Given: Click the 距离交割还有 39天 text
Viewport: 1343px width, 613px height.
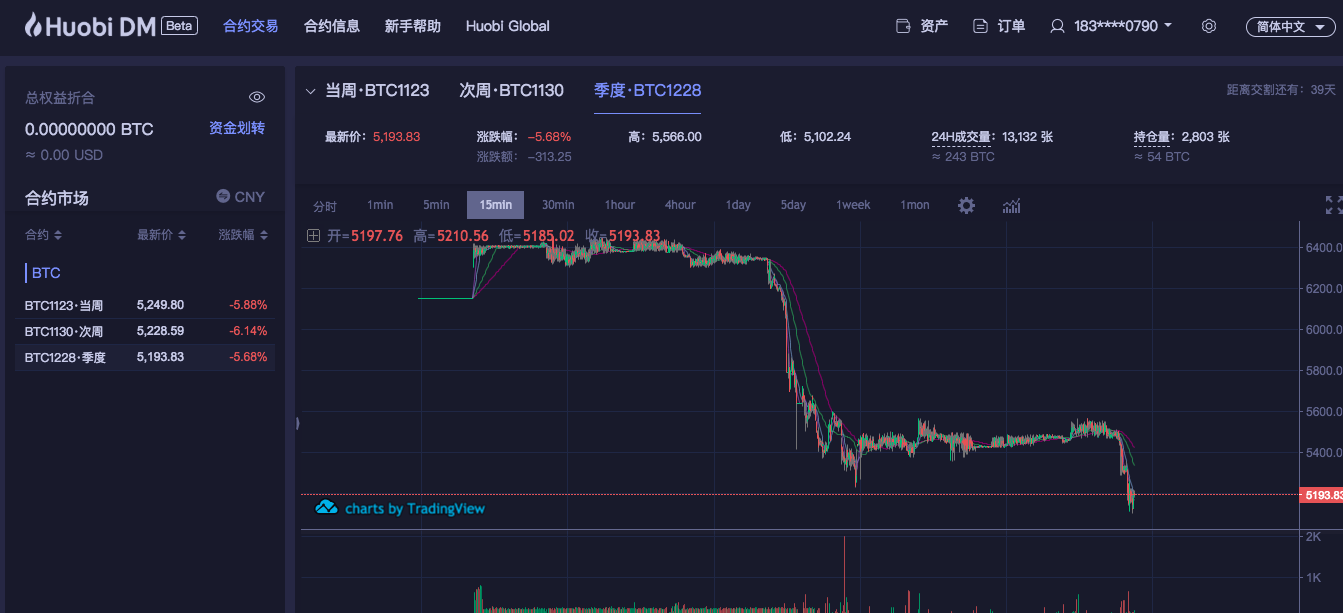Looking at the screenshot, I should pyautogui.click(x=1281, y=90).
